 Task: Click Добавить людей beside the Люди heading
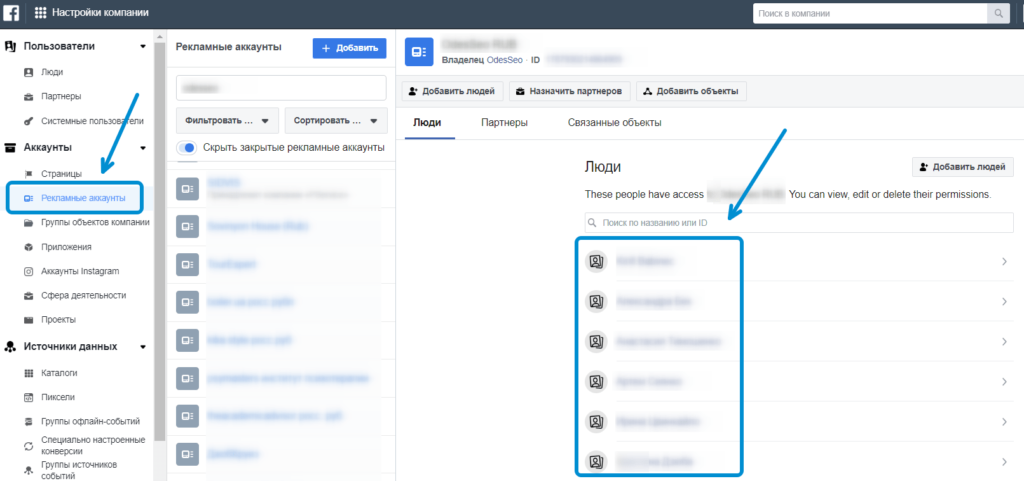[x=963, y=167]
